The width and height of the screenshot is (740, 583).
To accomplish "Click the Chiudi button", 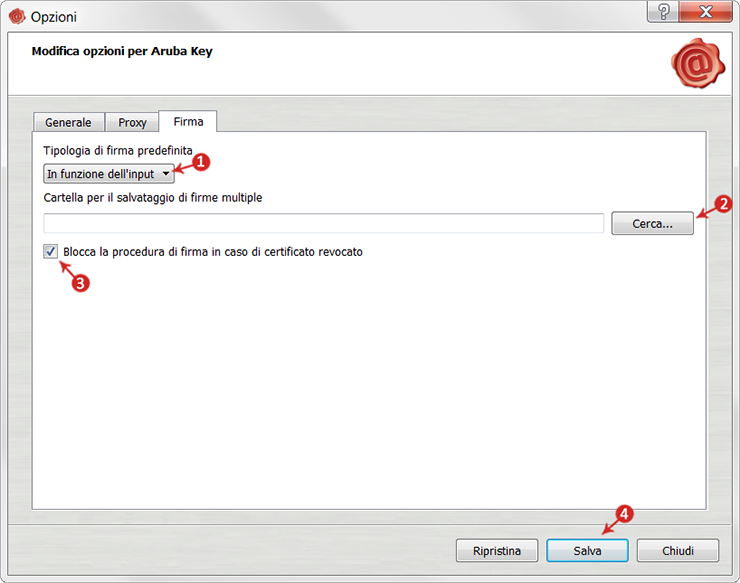I will 678,551.
